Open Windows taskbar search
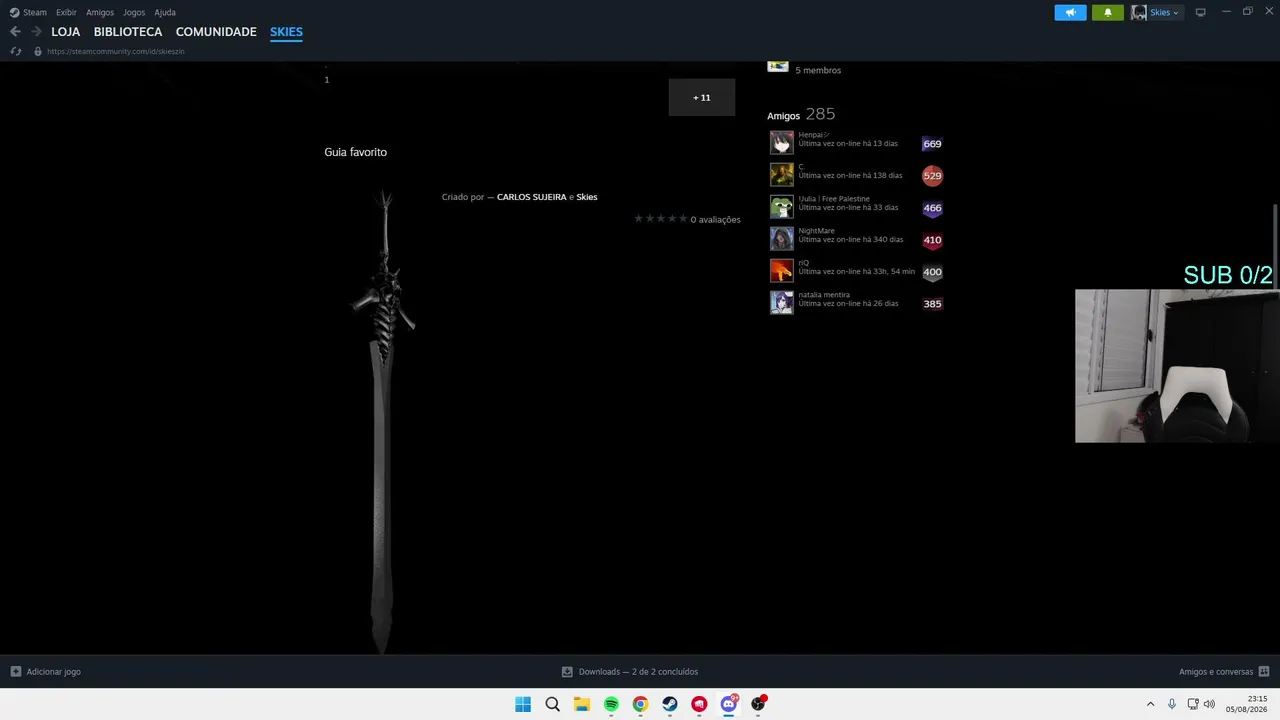Screen dimensions: 1280x720 point(552,704)
